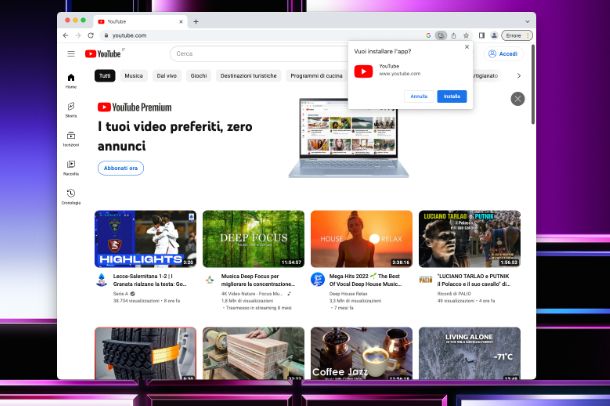Bookmark this page with the star icon
The height and width of the screenshot is (406, 610).
tap(466, 35)
